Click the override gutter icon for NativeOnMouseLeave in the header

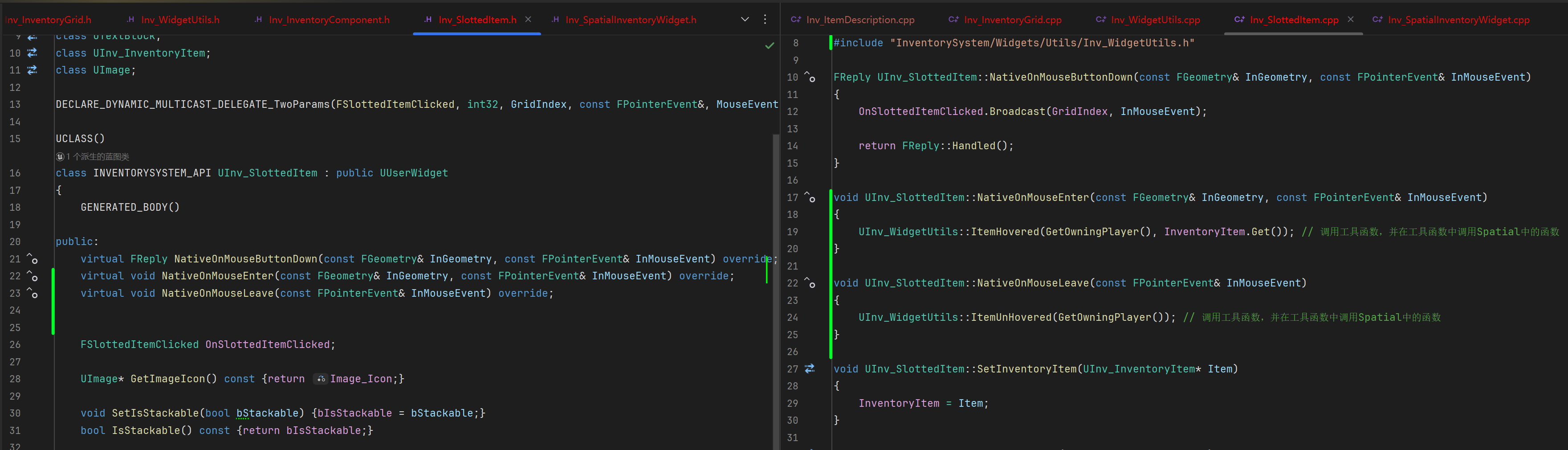tap(32, 293)
